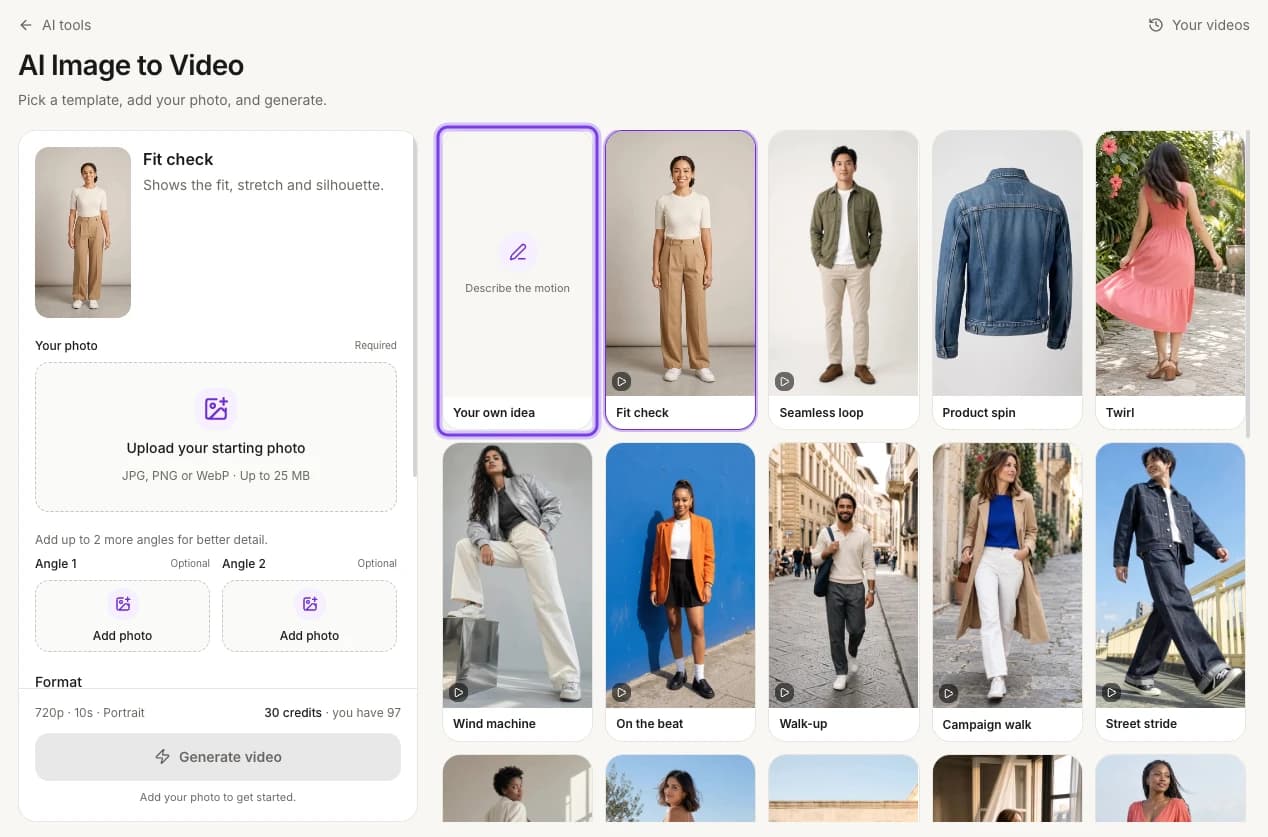Click 'JPG, PNG or WebP · Up to 25 MB' text
This screenshot has height=837, width=1268.
(216, 475)
